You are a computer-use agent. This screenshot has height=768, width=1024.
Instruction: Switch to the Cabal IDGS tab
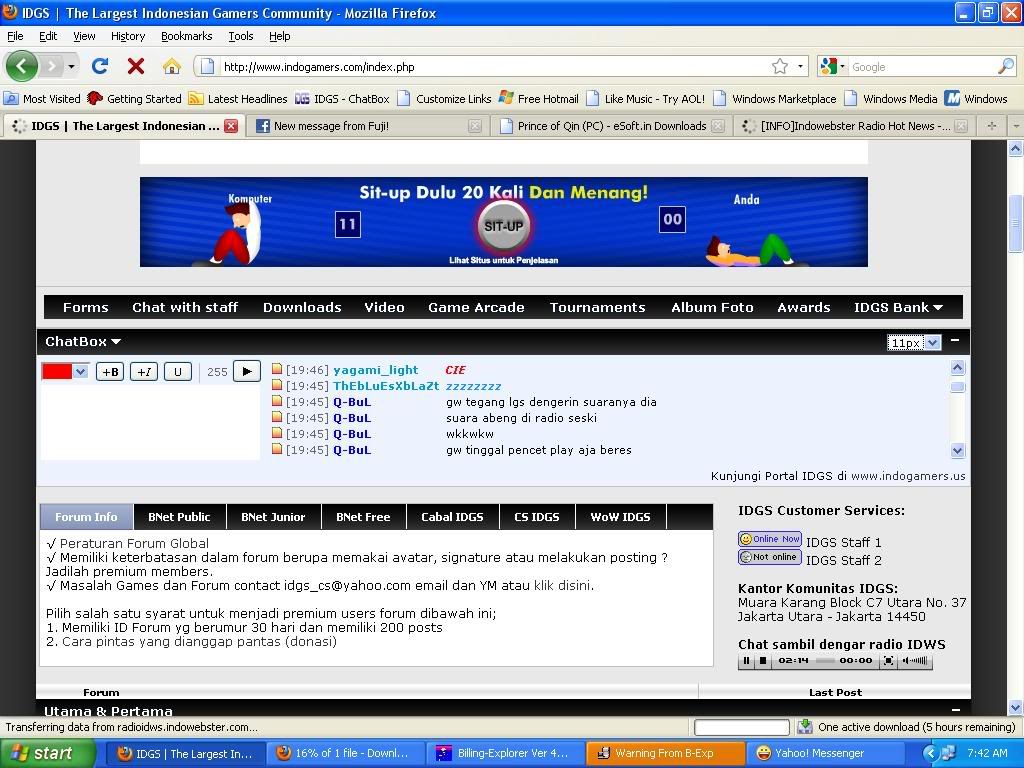pos(453,517)
